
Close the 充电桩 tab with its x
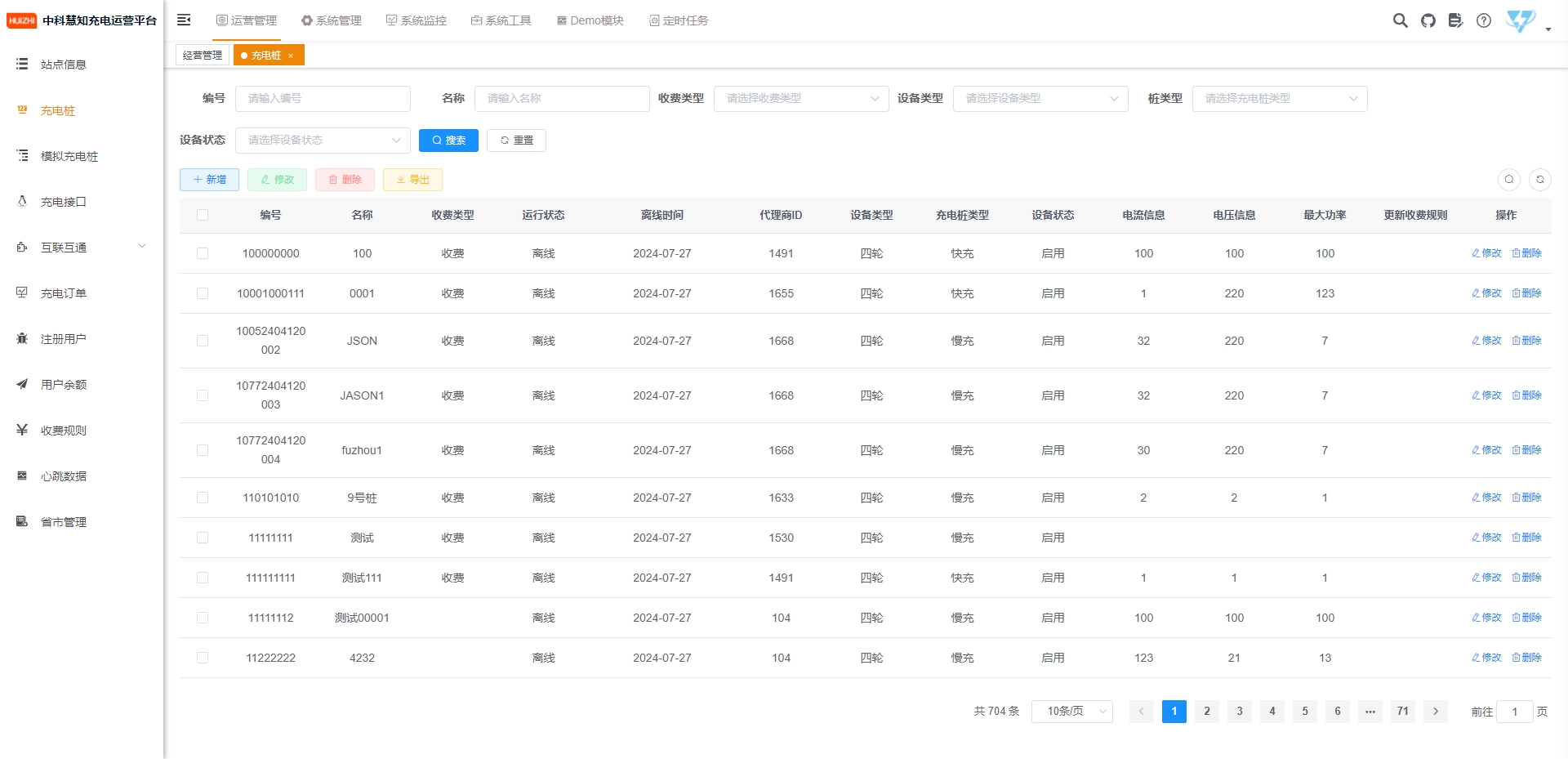(291, 56)
